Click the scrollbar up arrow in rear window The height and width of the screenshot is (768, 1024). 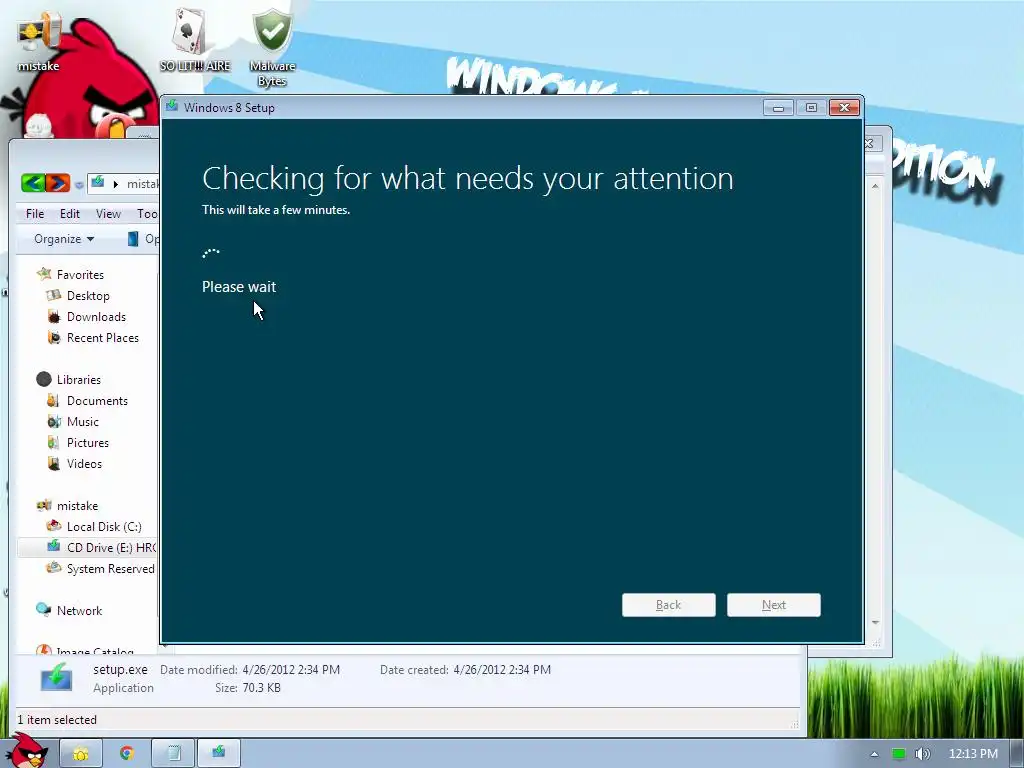click(875, 186)
